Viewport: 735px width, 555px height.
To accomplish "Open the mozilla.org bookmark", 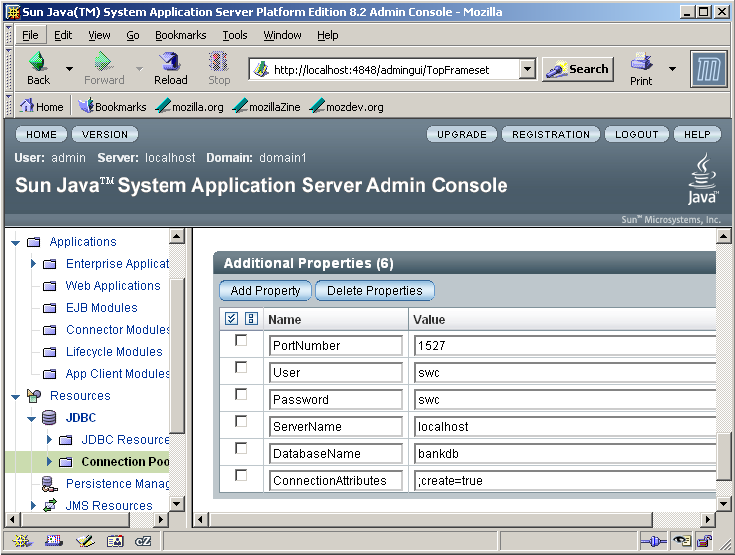I will 189,106.
